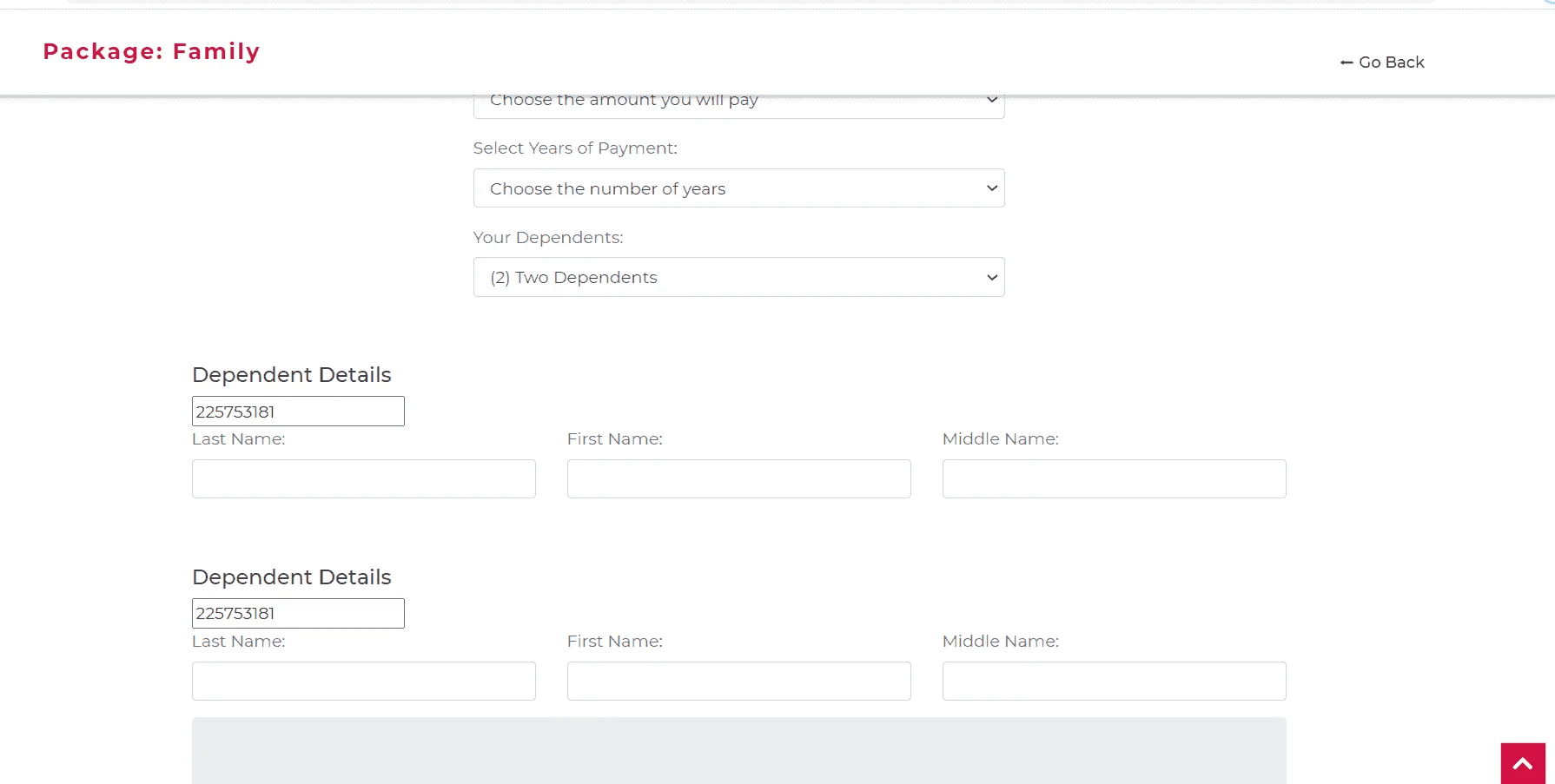
Task: Click the first dependent's ID field 225753181
Action: tap(298, 412)
